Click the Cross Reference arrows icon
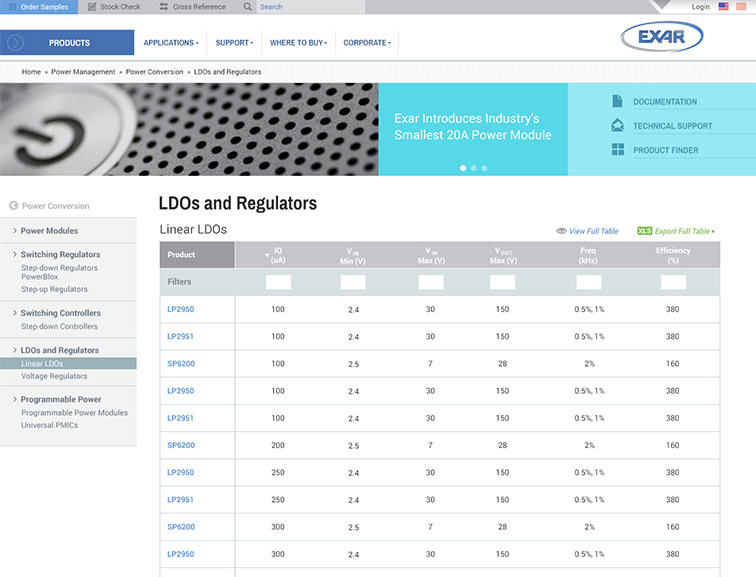This screenshot has height=577, width=756. click(162, 7)
